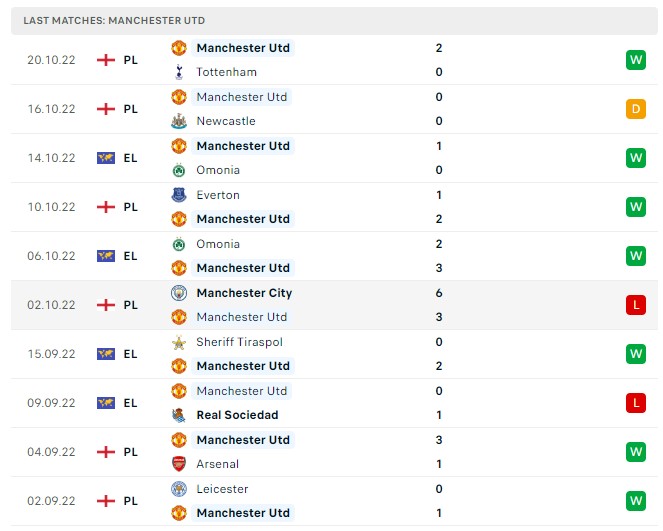Click Omonia crest in the 14.10.22 match

tap(179, 170)
